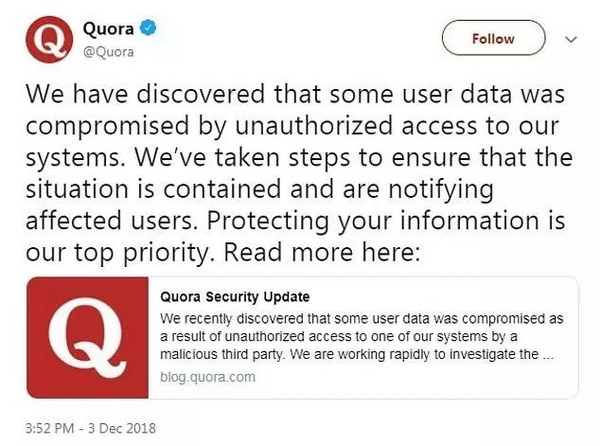Open the Quora profile avatar

coord(49,39)
